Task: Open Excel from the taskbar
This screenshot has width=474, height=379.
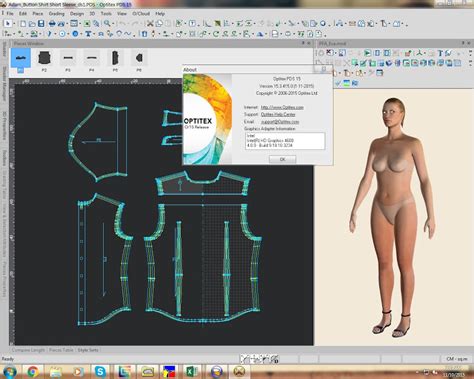Action: tap(192, 371)
